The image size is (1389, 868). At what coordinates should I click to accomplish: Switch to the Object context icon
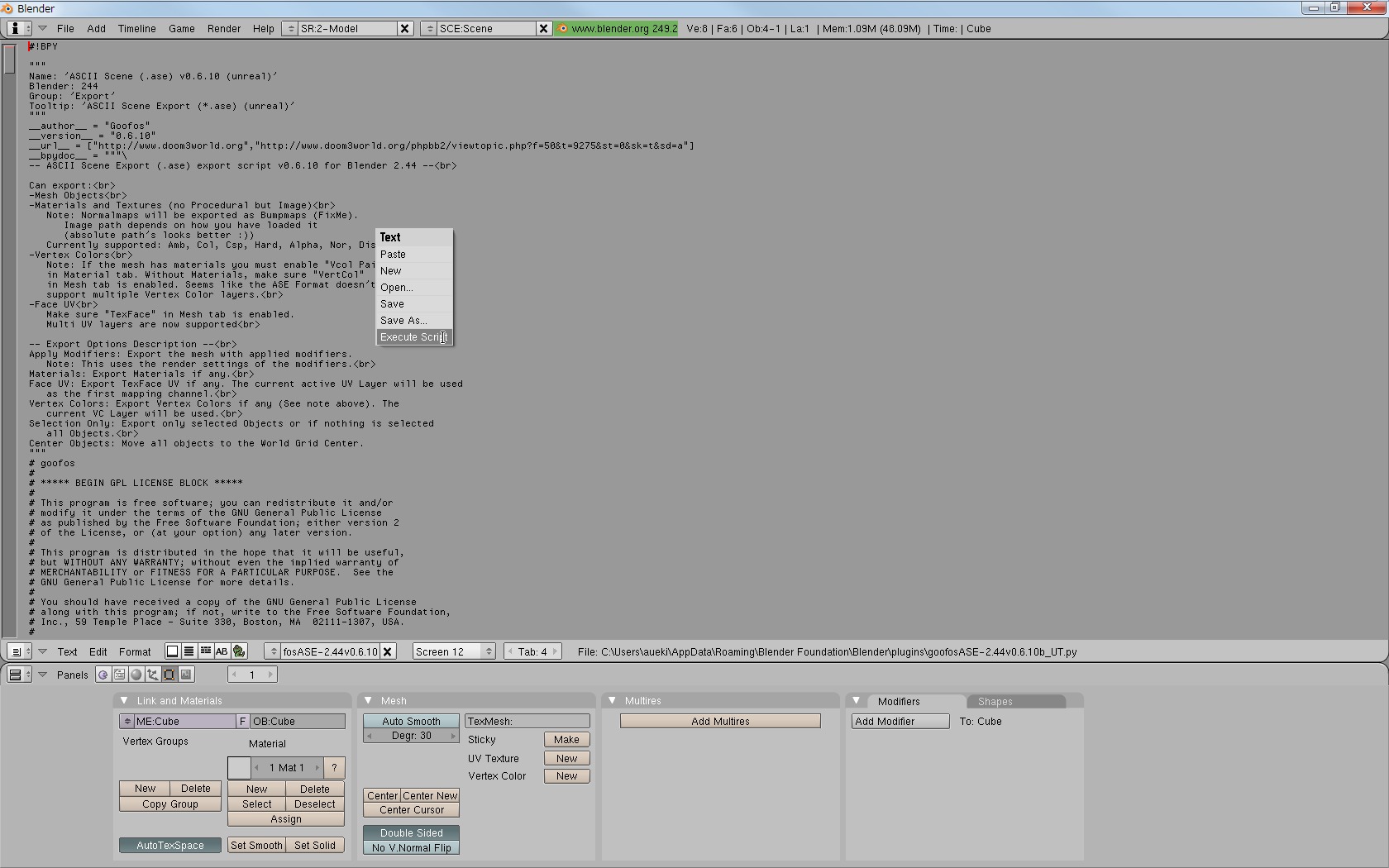coord(153,675)
